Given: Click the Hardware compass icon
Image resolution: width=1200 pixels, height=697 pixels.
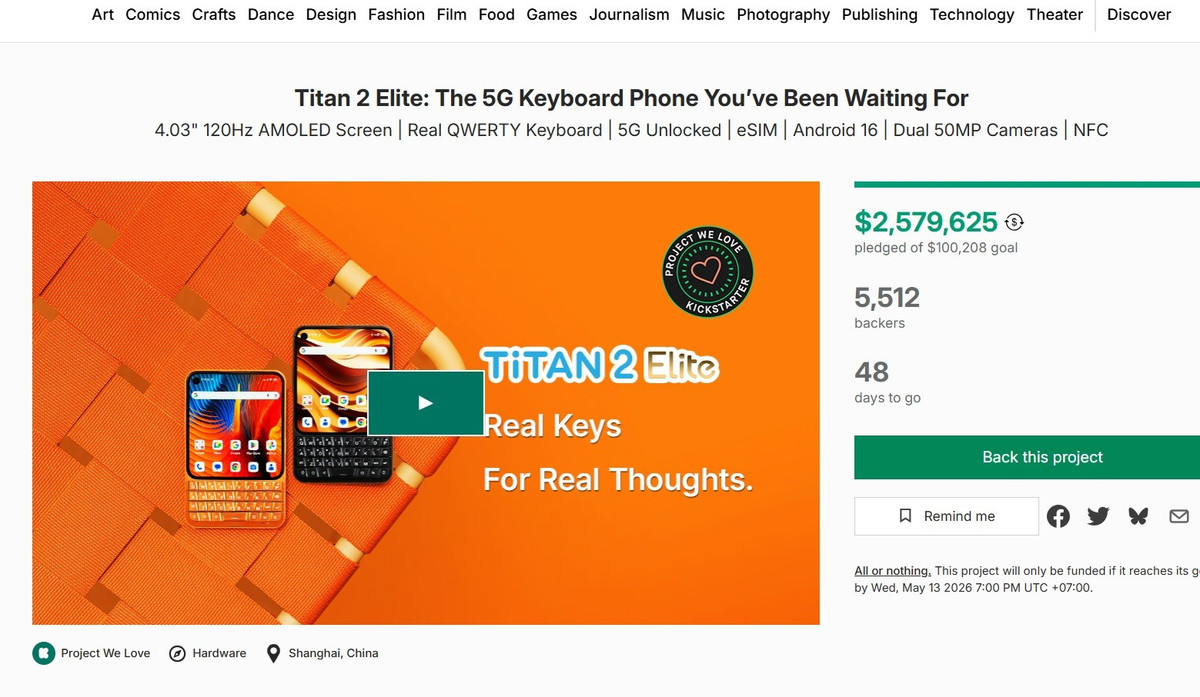Looking at the screenshot, I should coord(177,653).
